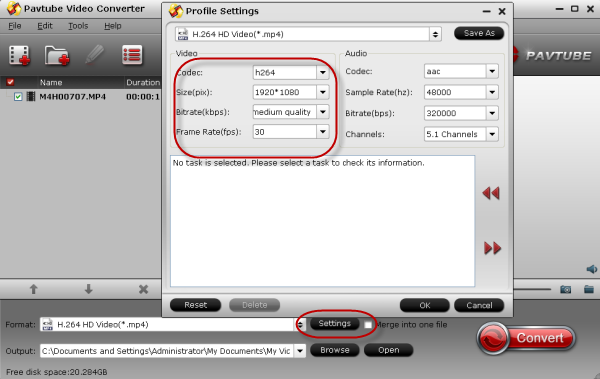600x379 pixels.
Task: Click the task information text area
Action: coord(323,221)
